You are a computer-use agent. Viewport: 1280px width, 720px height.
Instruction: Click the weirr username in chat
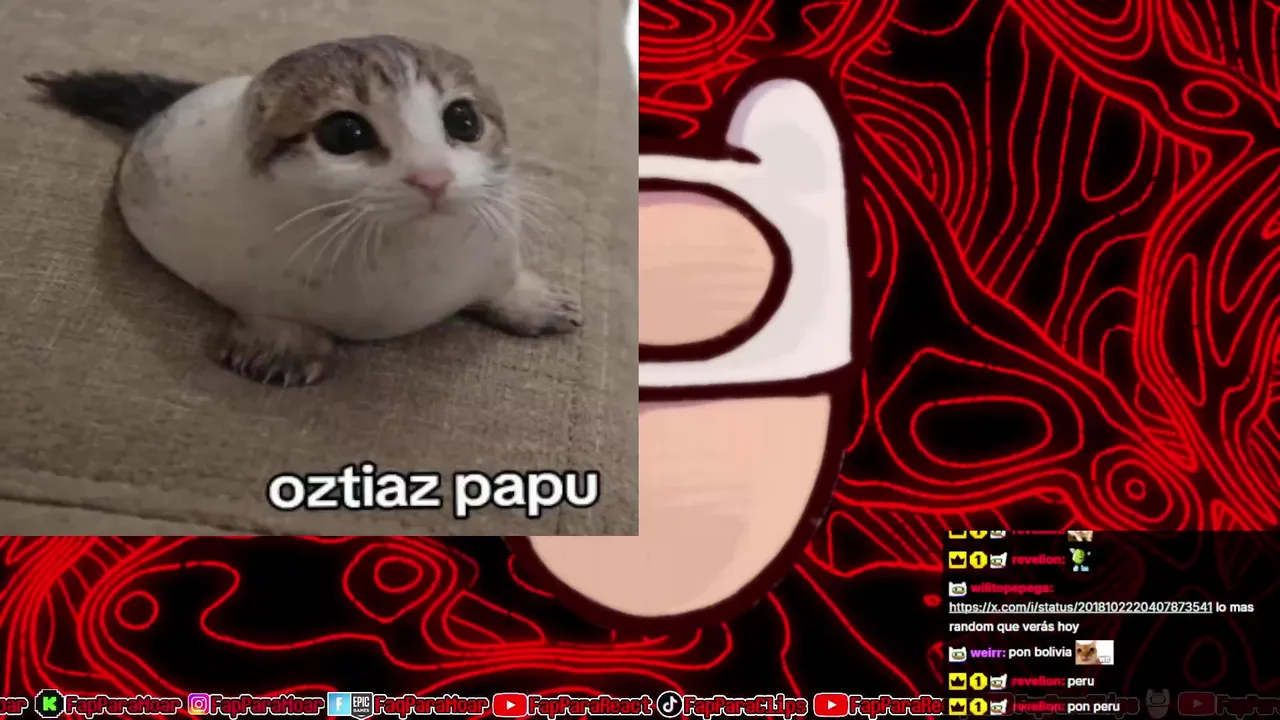coord(987,653)
